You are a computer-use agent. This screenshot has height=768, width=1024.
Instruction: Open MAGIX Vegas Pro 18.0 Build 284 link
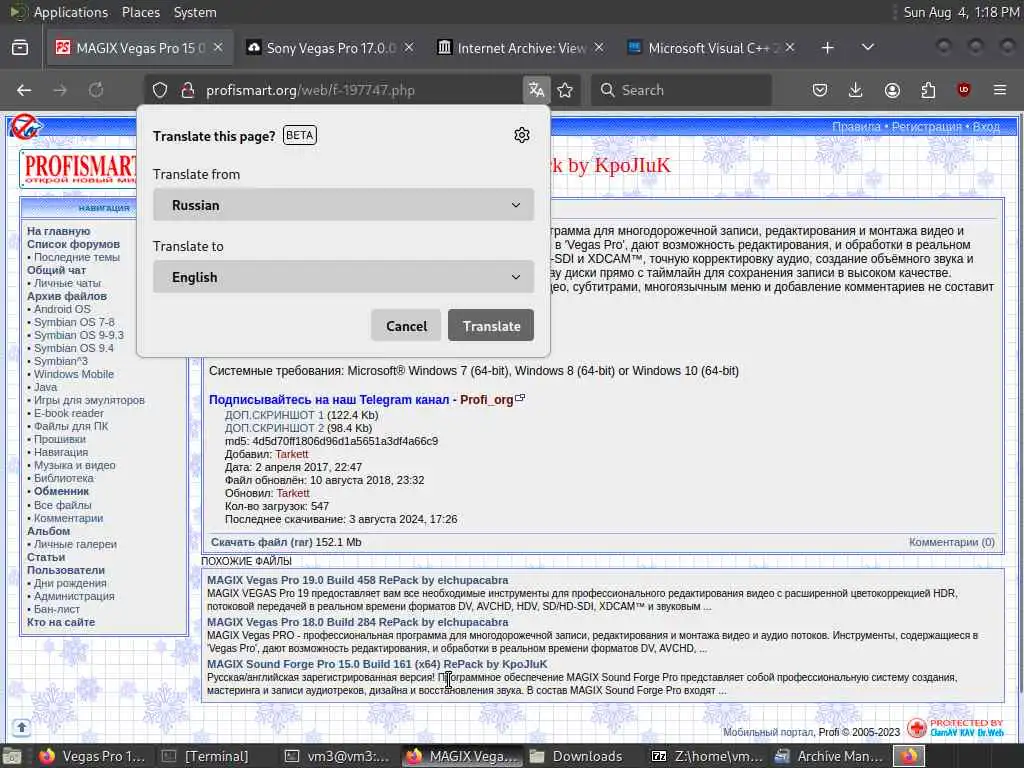(x=357, y=622)
